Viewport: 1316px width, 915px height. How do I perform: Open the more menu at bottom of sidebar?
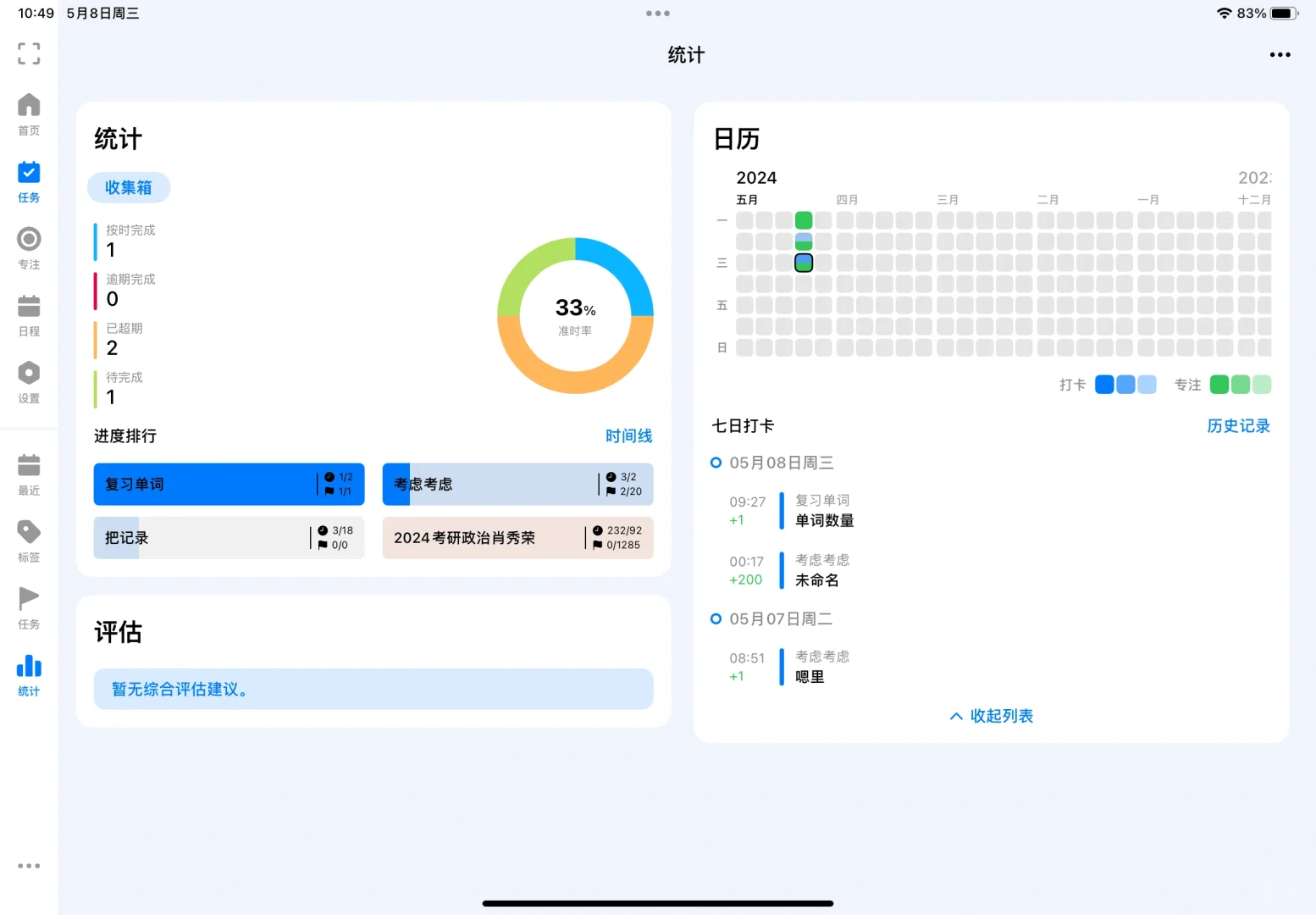[x=29, y=865]
